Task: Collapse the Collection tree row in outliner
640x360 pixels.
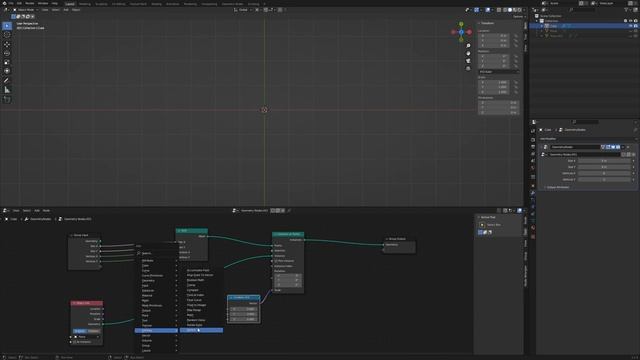Action: point(537,21)
